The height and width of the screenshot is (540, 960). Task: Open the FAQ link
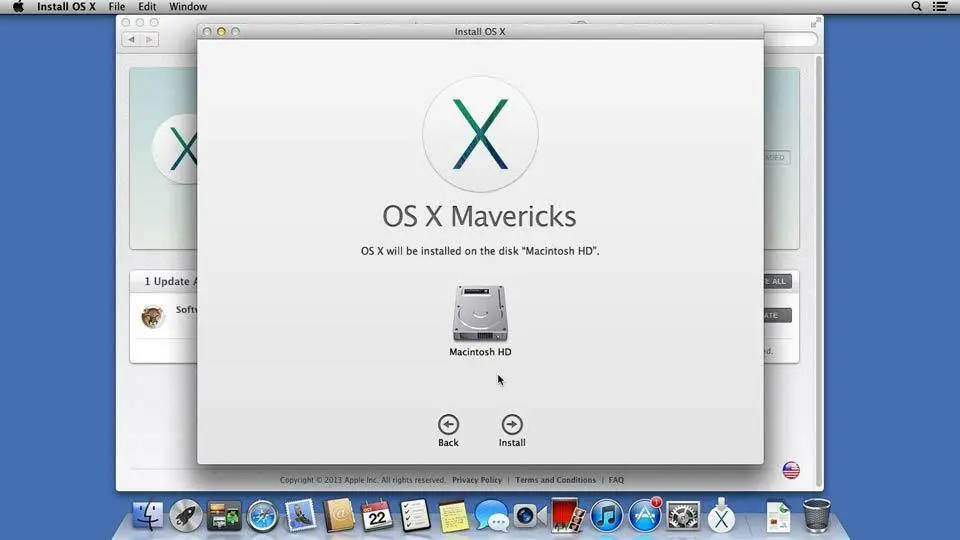[616, 480]
